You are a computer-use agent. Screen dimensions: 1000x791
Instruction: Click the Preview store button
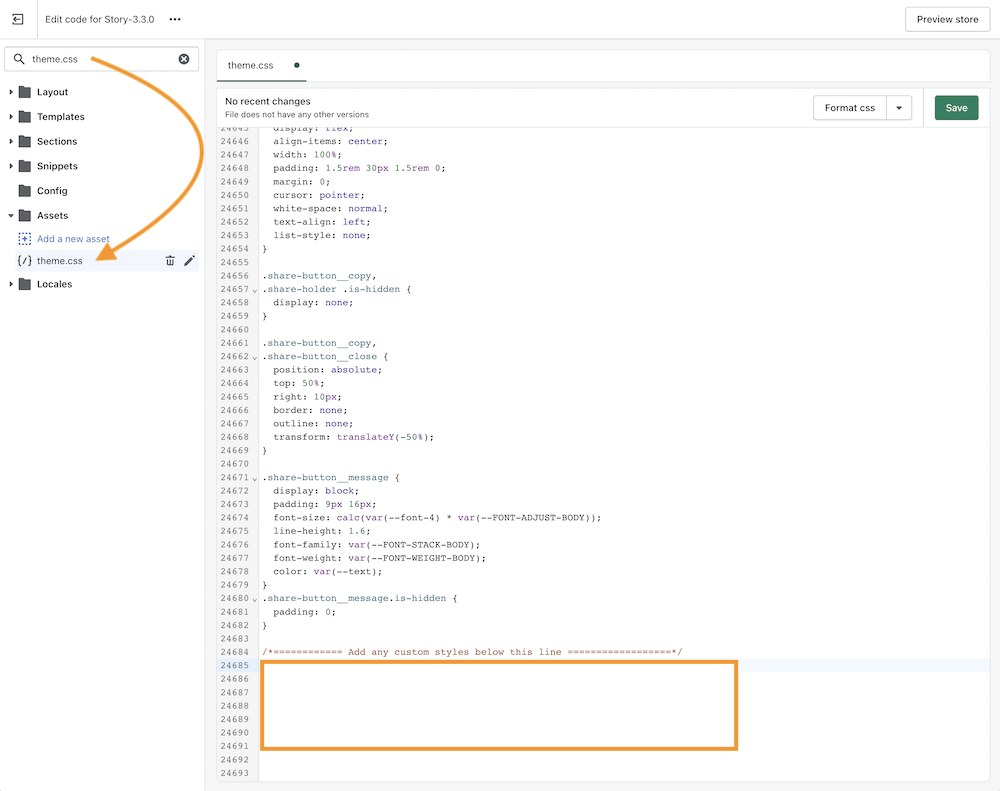(947, 19)
